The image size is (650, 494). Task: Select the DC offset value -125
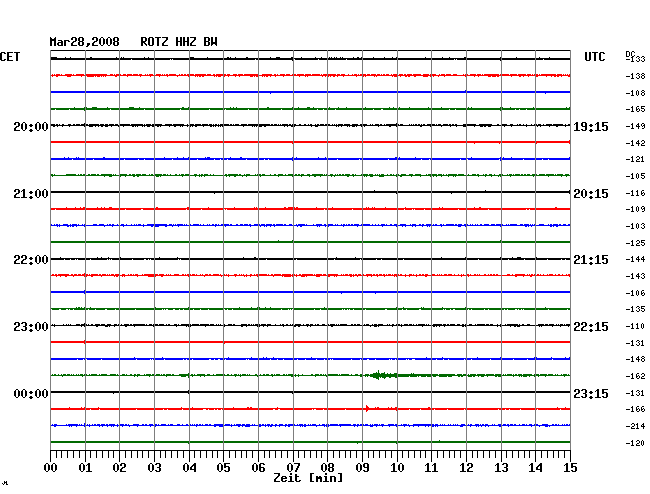[x=635, y=243]
